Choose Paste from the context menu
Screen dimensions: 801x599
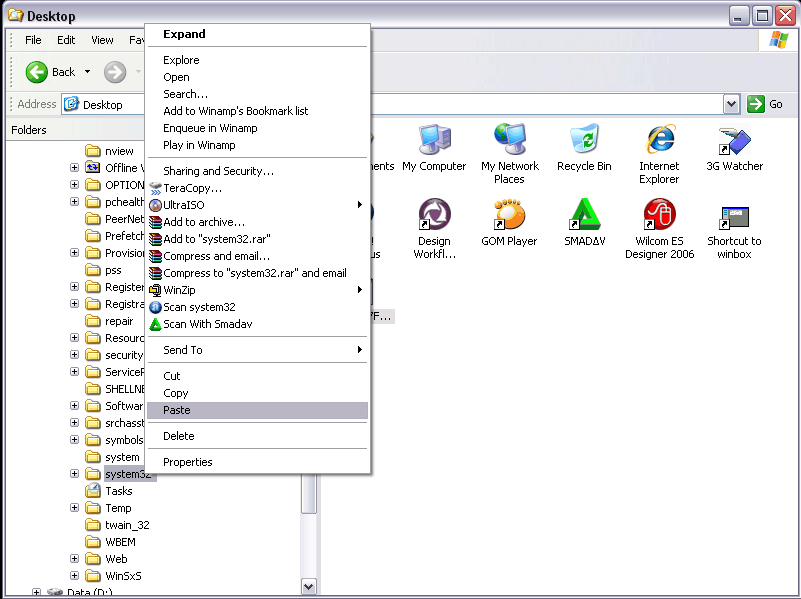pos(257,410)
